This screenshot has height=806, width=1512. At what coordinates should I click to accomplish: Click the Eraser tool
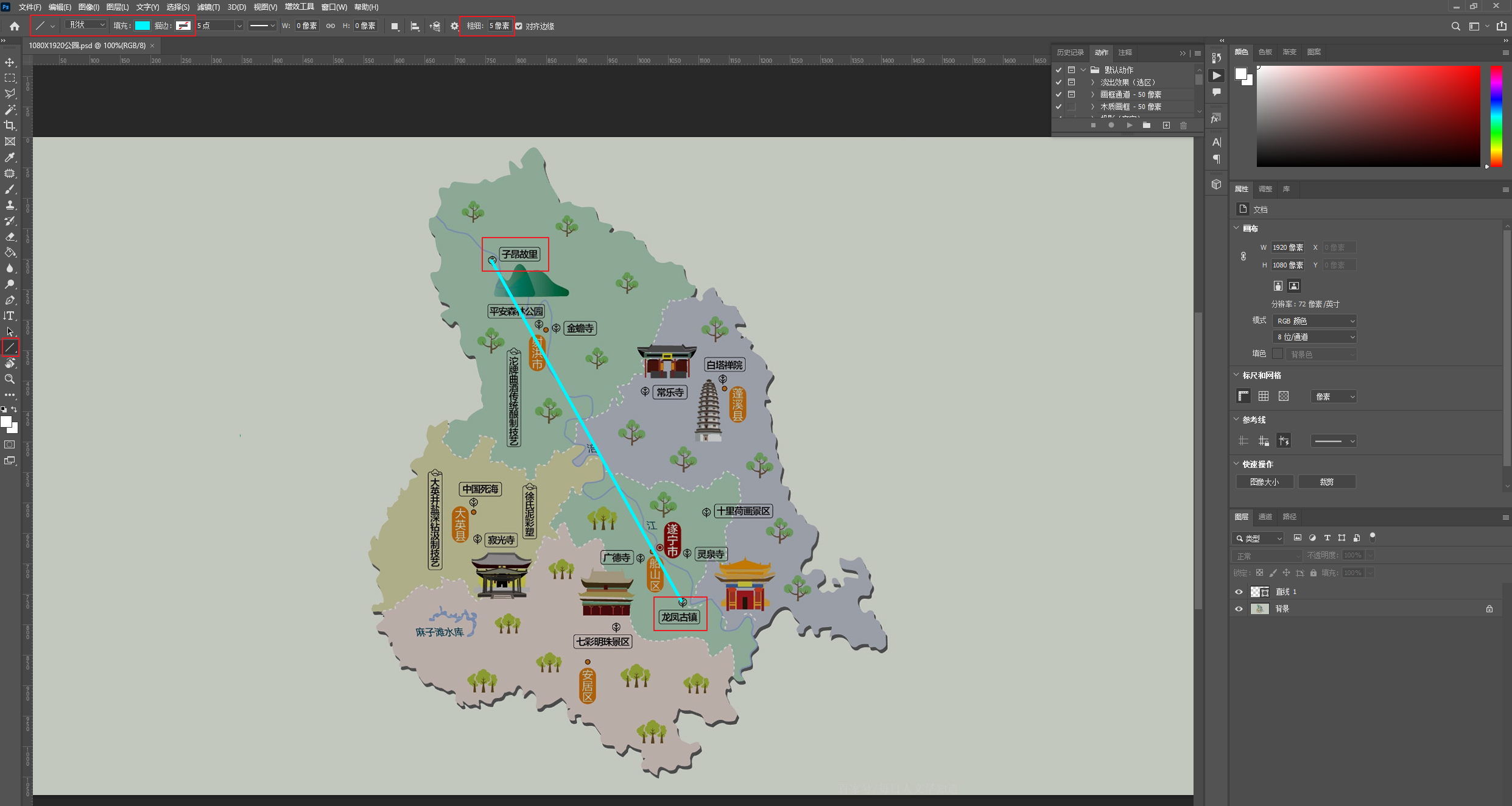pyautogui.click(x=10, y=236)
